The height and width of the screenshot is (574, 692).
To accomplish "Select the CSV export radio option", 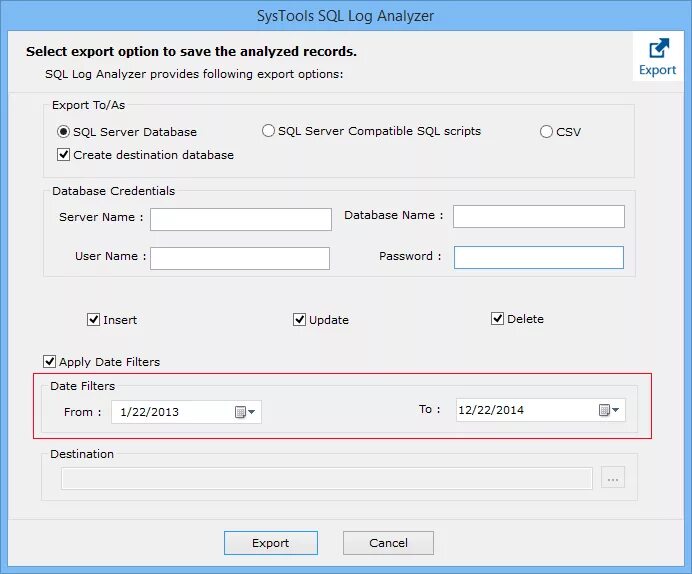I will pos(546,132).
